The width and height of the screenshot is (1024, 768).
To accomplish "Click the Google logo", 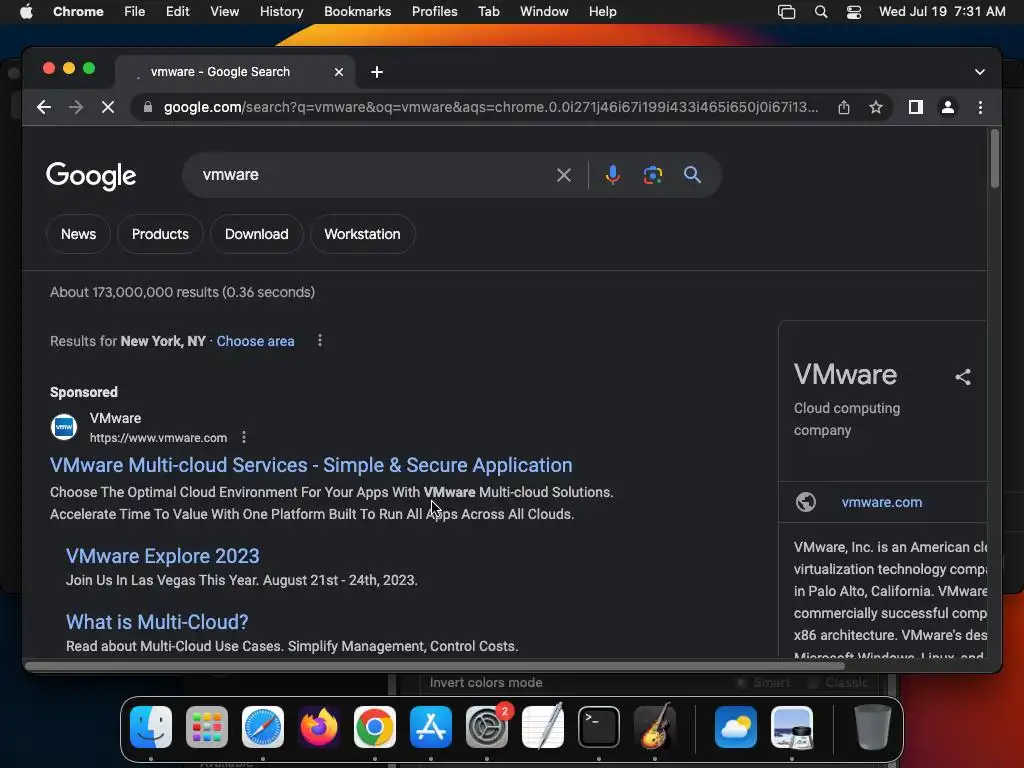I will coord(91,176).
